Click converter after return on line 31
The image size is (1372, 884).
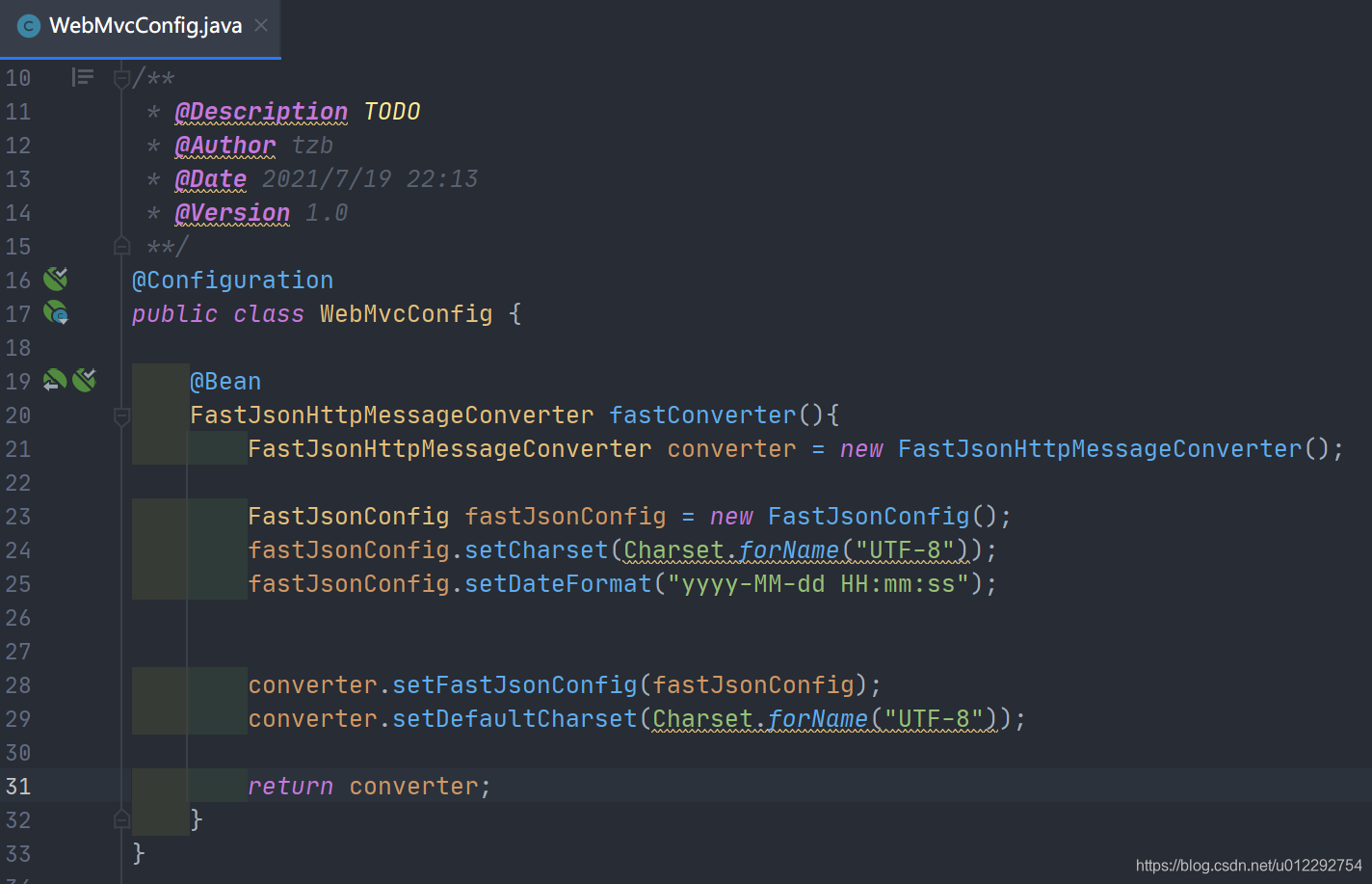tap(413, 787)
